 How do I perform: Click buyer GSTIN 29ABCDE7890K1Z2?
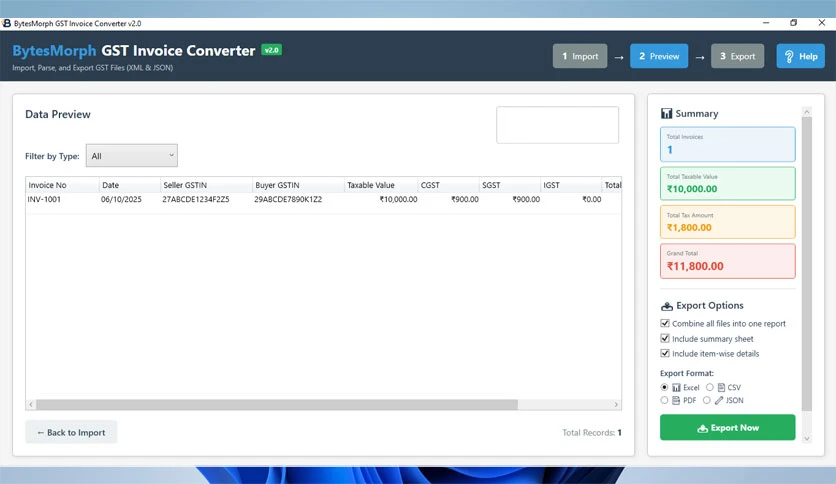click(288, 199)
